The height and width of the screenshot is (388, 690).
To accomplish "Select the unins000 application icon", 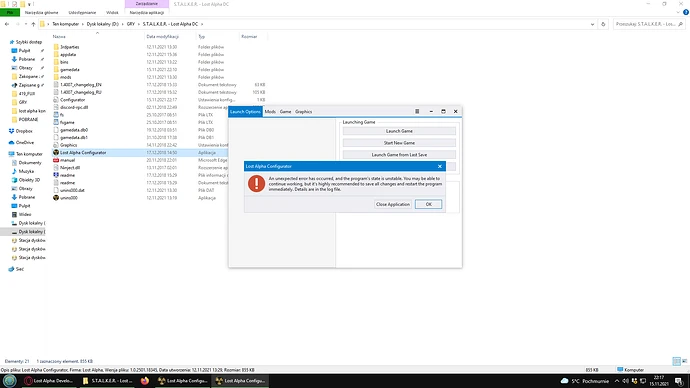I will (56, 198).
